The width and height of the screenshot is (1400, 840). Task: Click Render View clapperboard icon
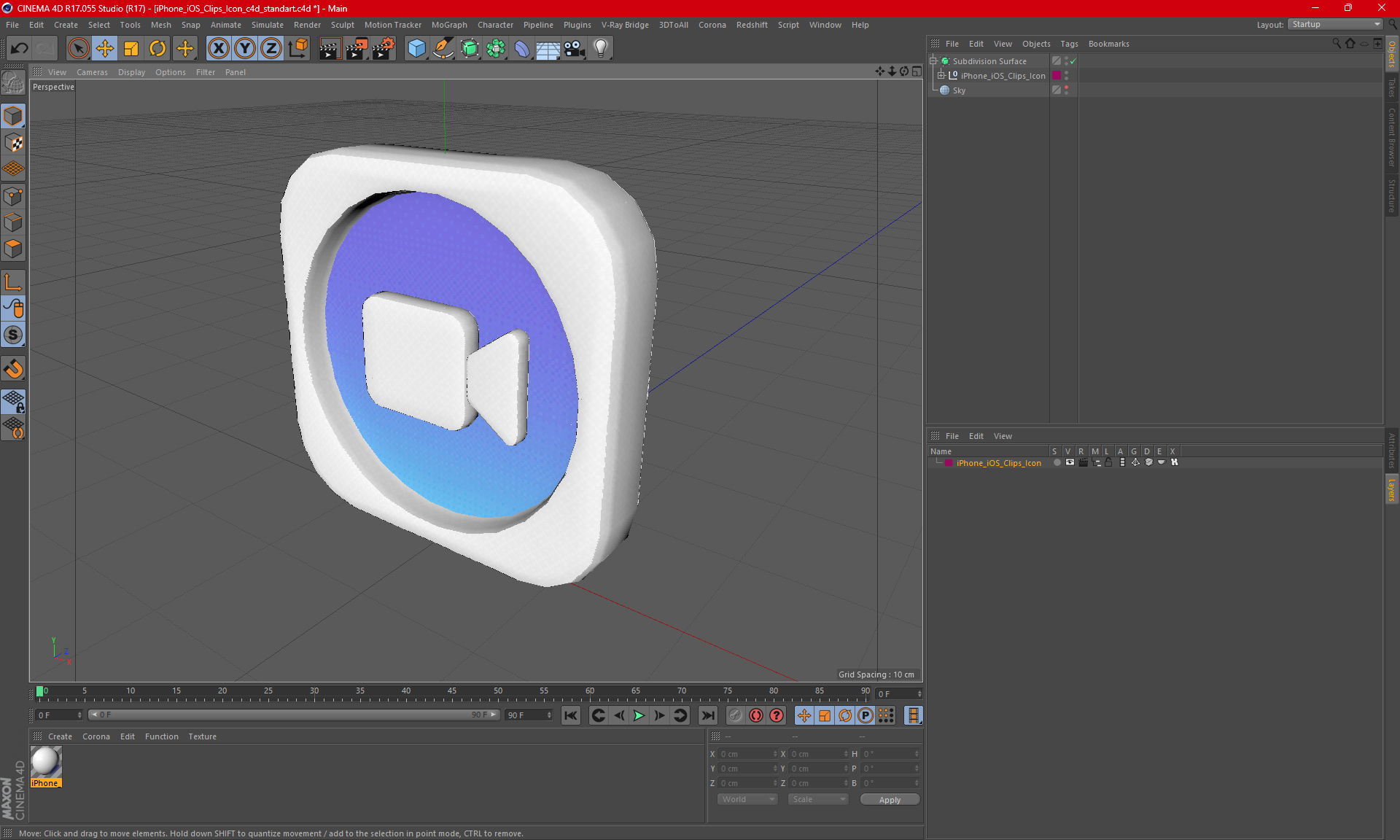pyautogui.click(x=330, y=48)
